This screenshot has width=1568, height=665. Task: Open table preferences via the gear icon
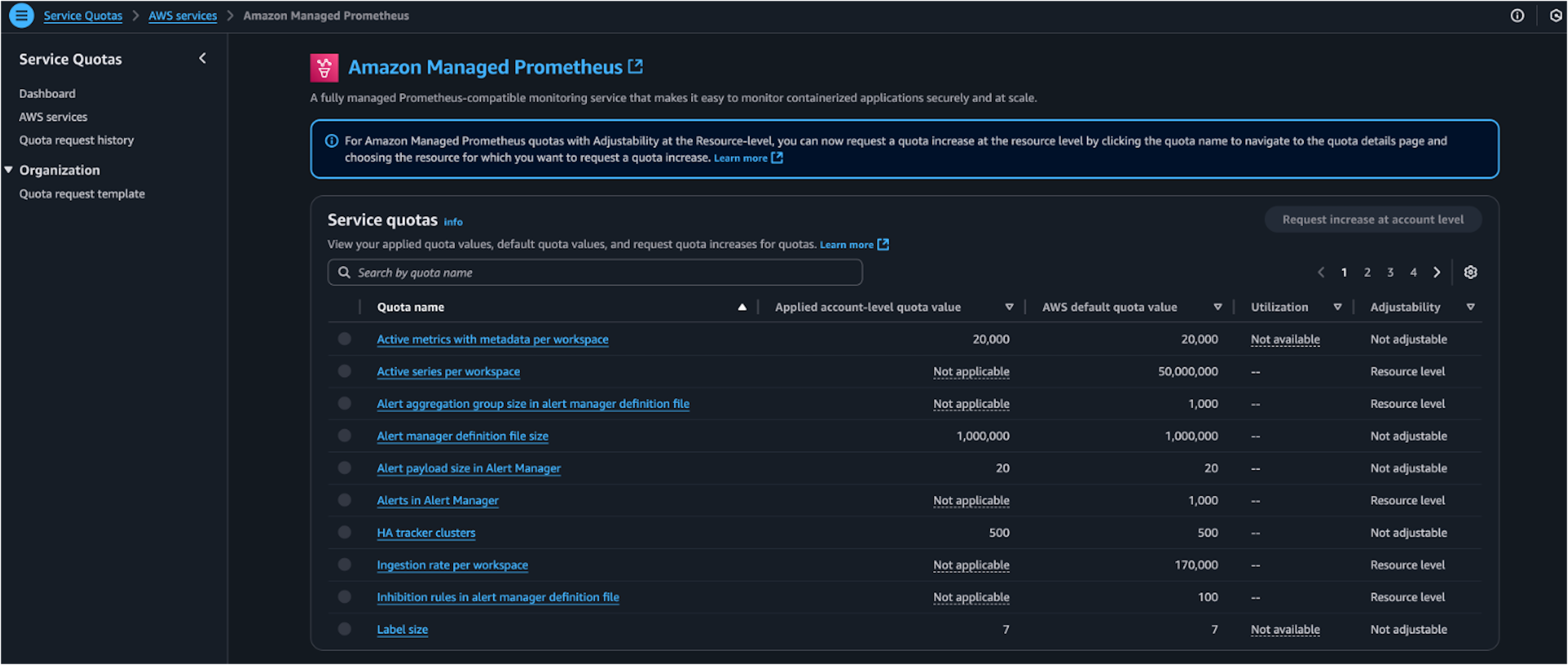[1470, 272]
